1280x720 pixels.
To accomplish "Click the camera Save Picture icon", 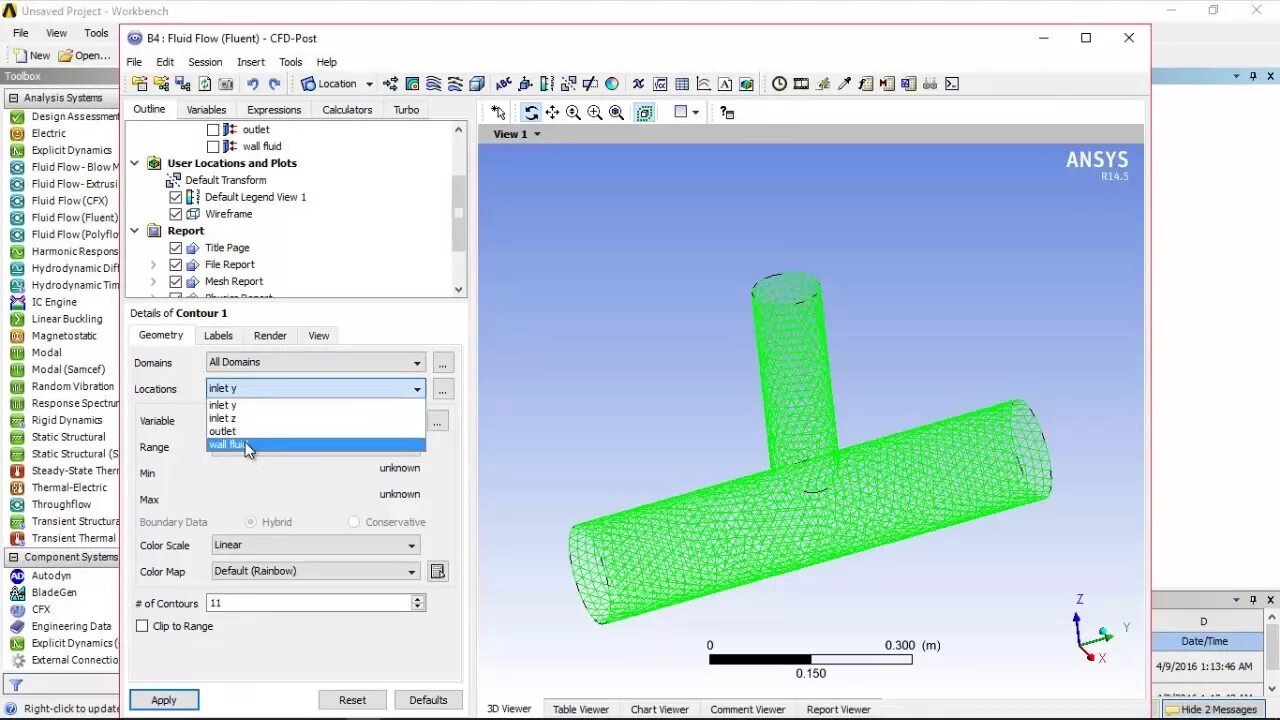I will coord(226,84).
